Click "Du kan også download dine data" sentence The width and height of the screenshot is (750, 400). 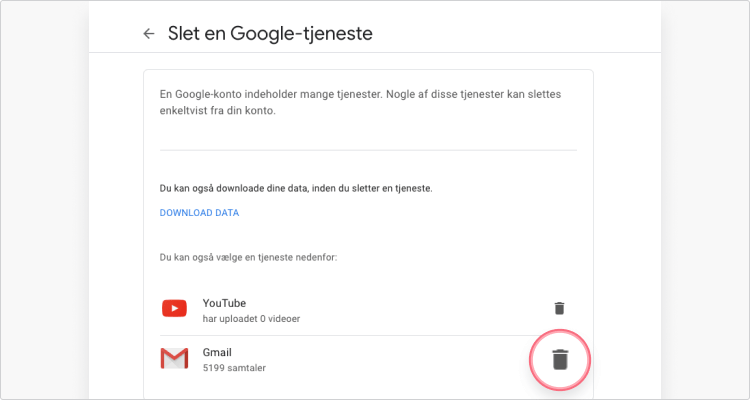(x=296, y=189)
